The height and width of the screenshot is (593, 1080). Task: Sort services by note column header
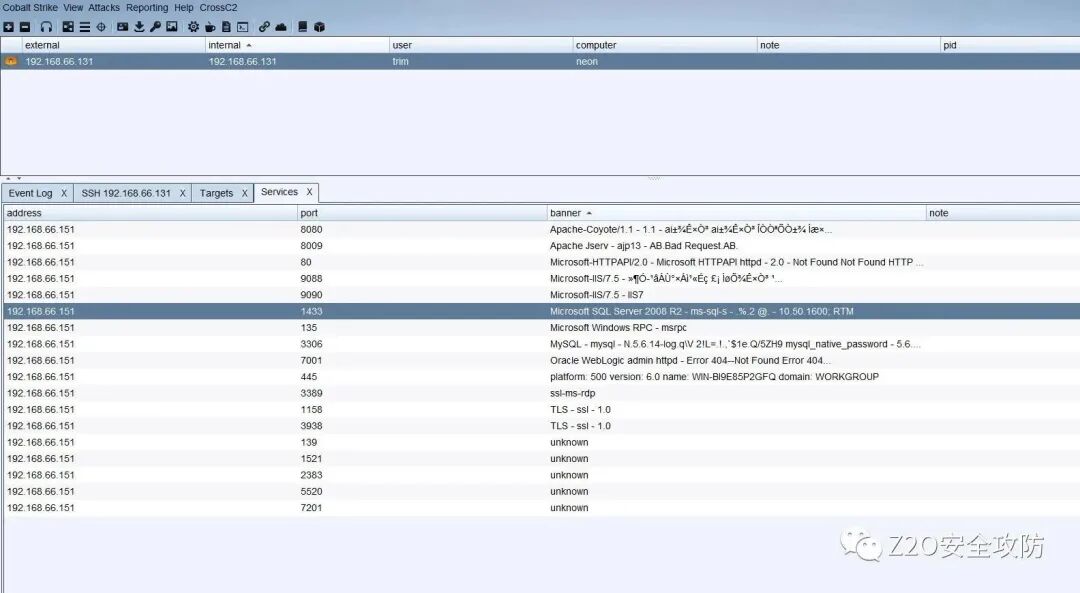coord(1003,213)
